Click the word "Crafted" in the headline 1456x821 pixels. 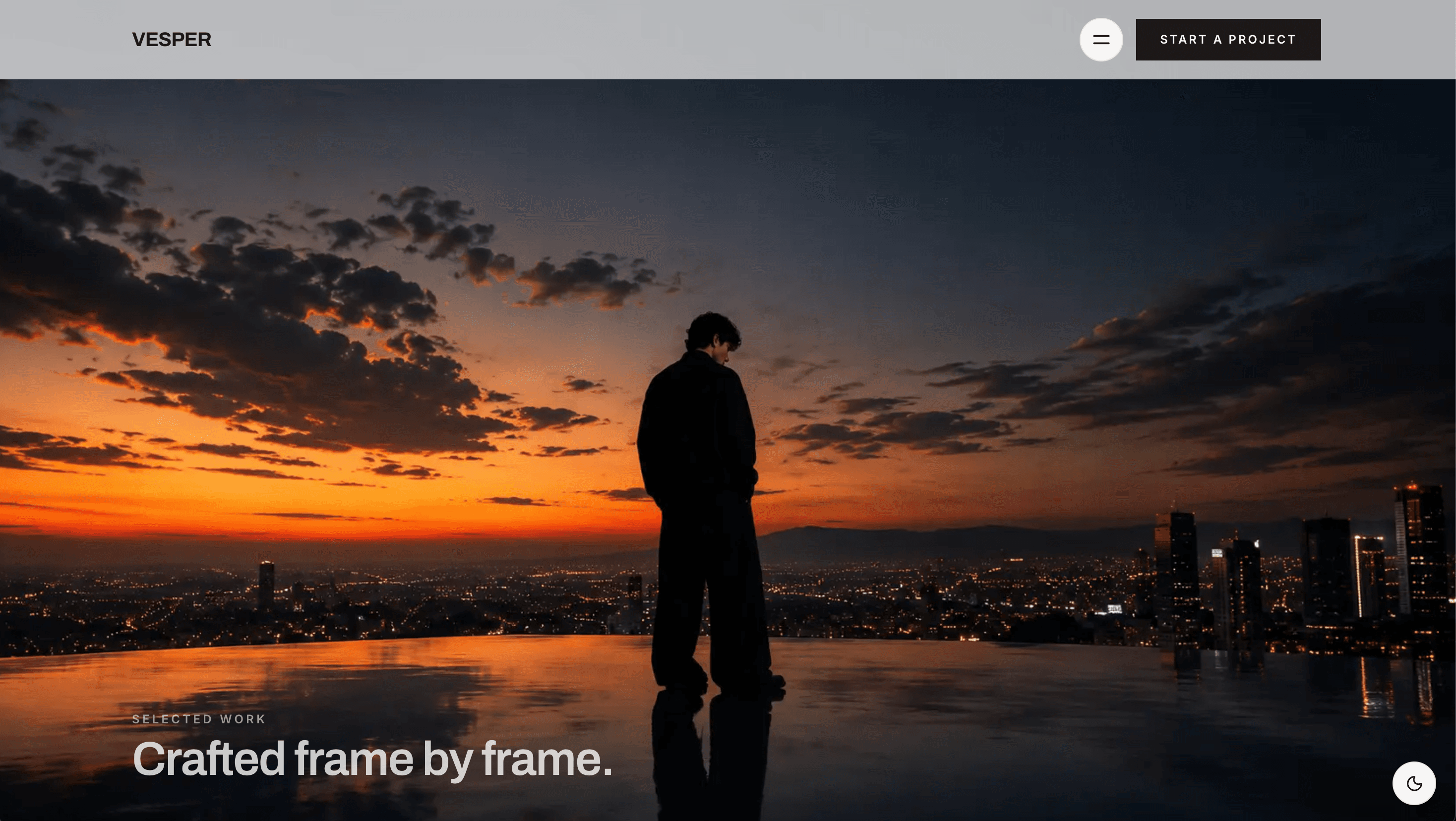pos(208,759)
